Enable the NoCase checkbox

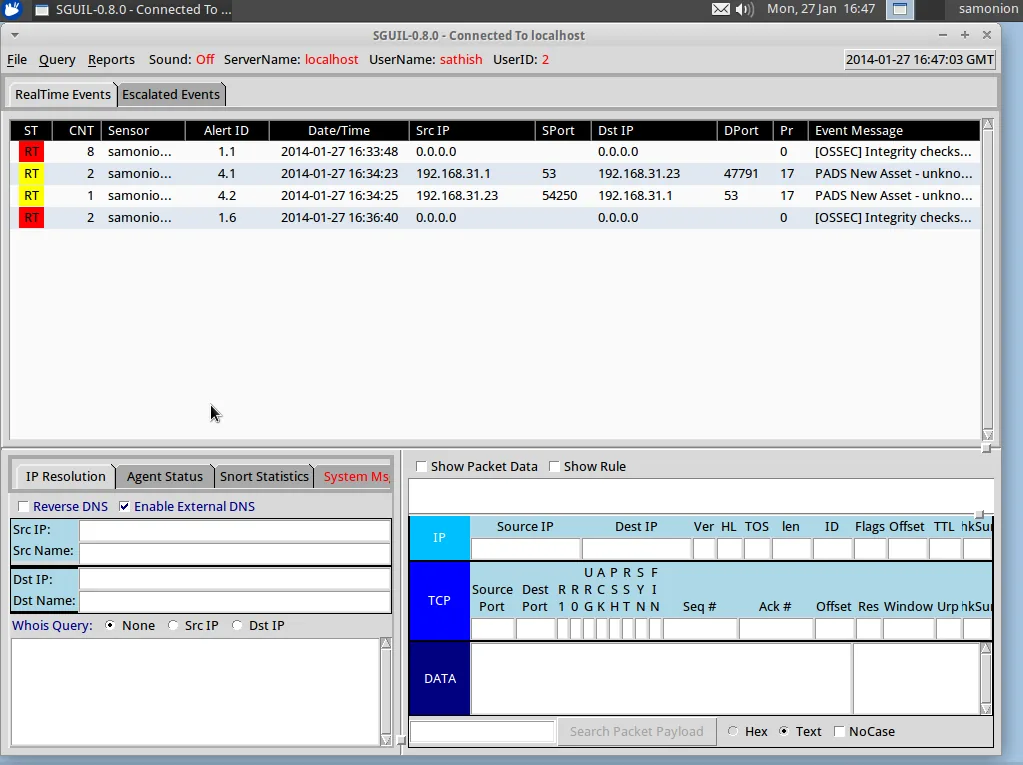(839, 732)
